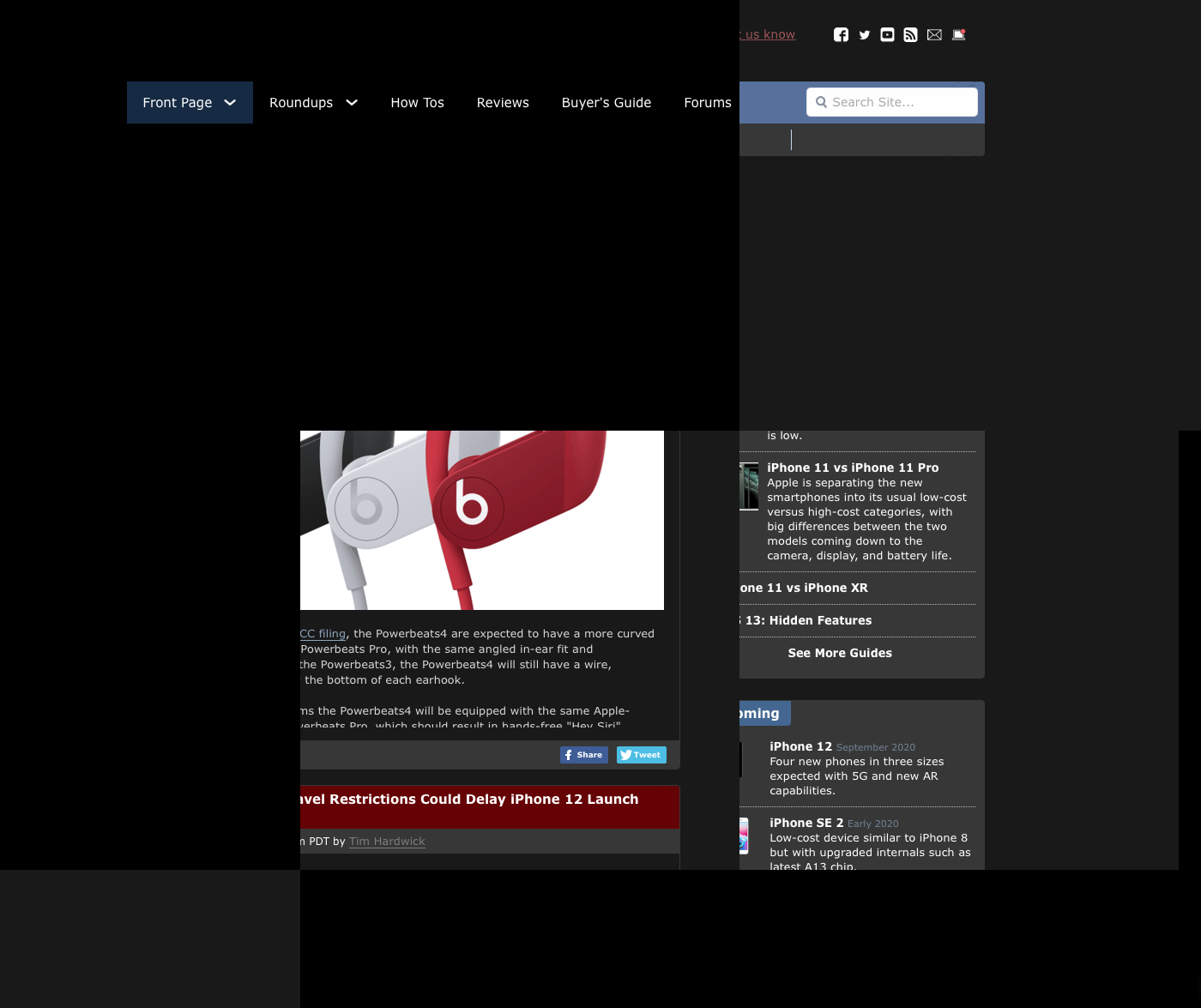
Task: Open the Forums menu item
Action: coord(708,102)
